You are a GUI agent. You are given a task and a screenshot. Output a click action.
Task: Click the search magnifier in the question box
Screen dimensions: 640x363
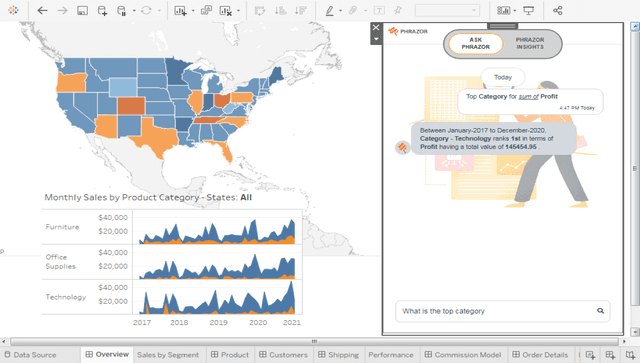[600, 311]
